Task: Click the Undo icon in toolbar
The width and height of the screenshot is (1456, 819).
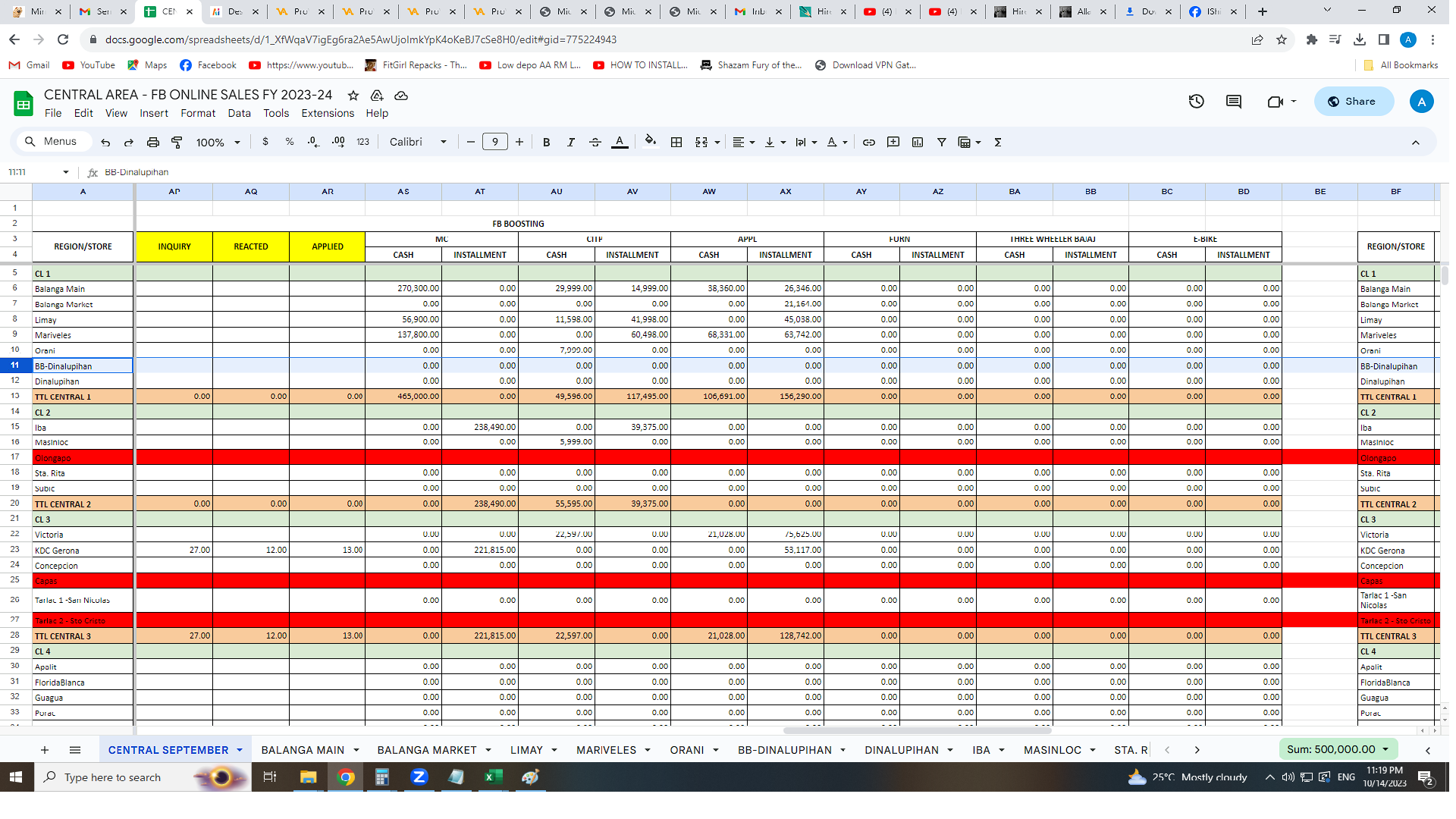Action: (x=105, y=143)
